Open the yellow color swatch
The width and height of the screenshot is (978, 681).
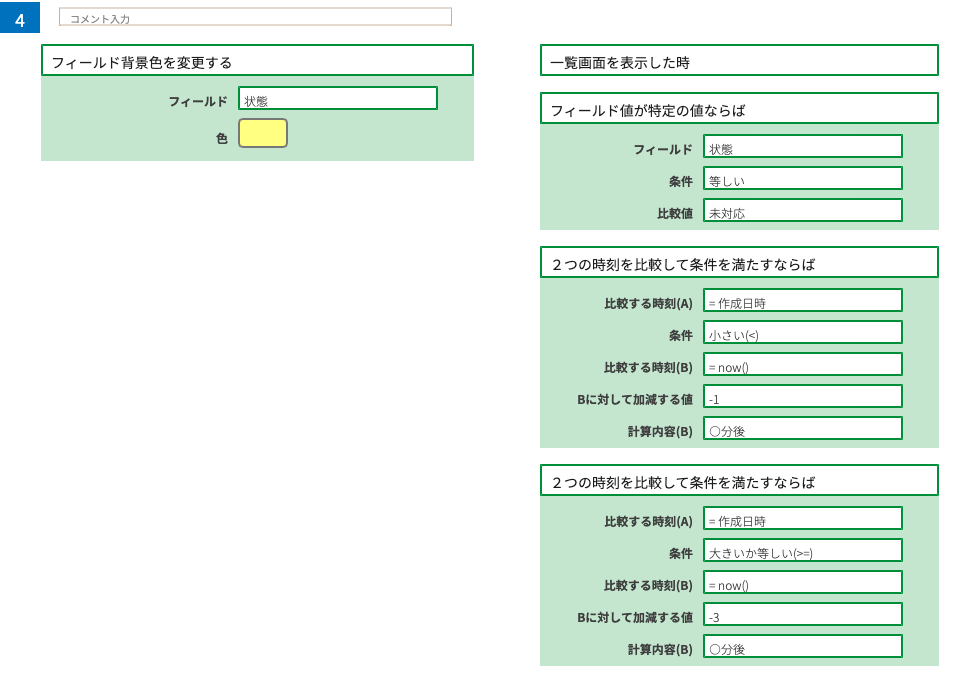point(263,133)
